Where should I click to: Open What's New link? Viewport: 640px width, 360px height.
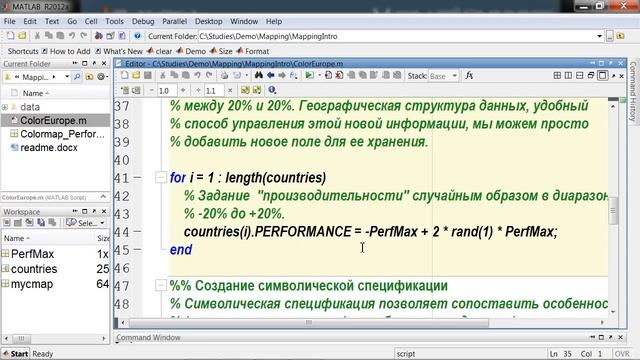119,51
